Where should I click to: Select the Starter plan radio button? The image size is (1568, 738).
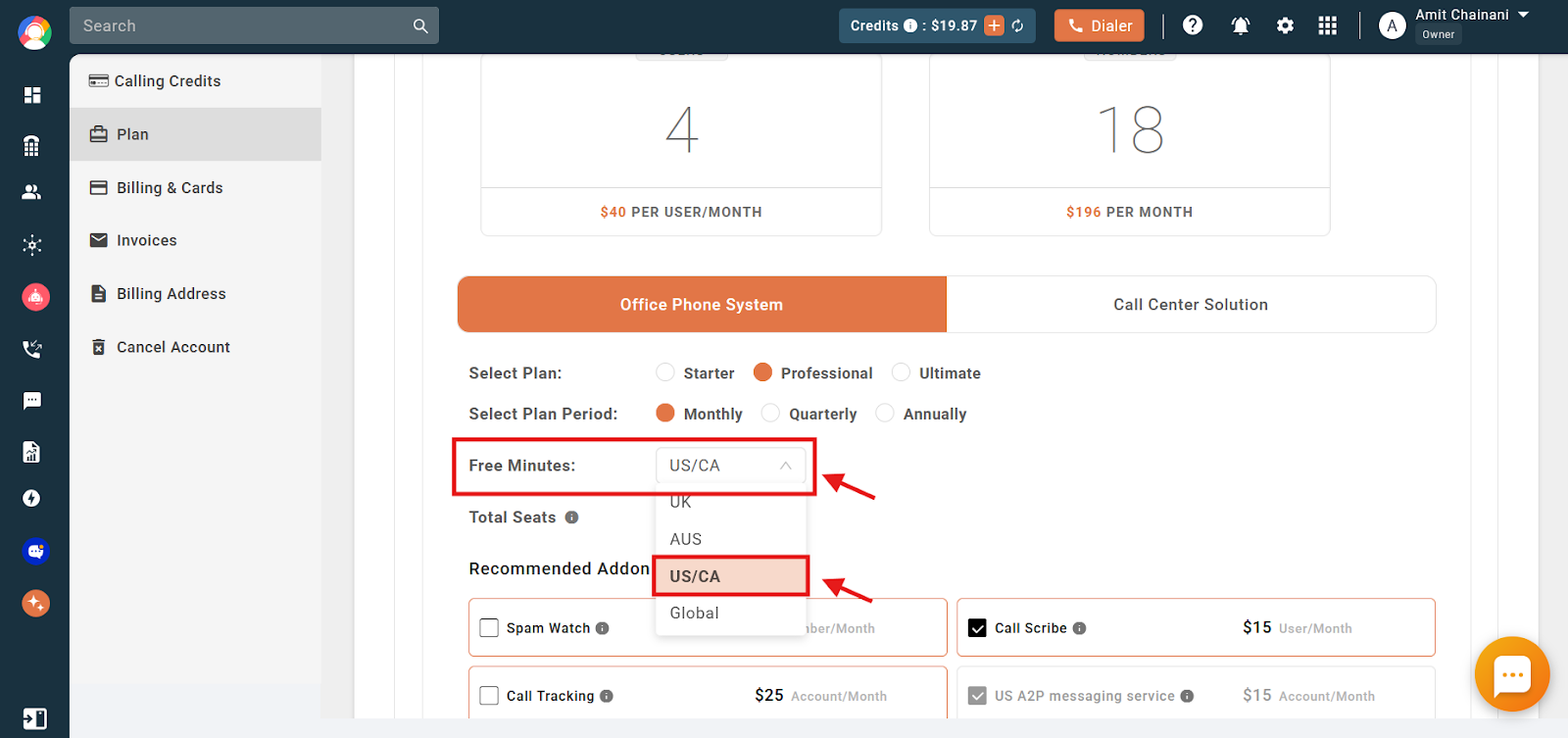click(x=665, y=372)
